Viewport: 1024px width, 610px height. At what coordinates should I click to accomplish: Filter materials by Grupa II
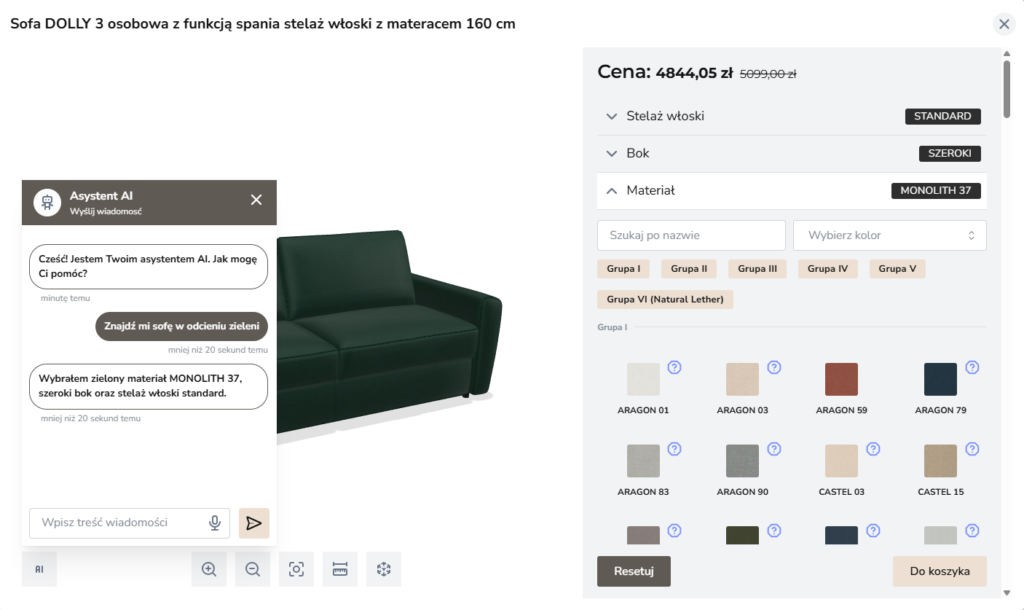(689, 269)
